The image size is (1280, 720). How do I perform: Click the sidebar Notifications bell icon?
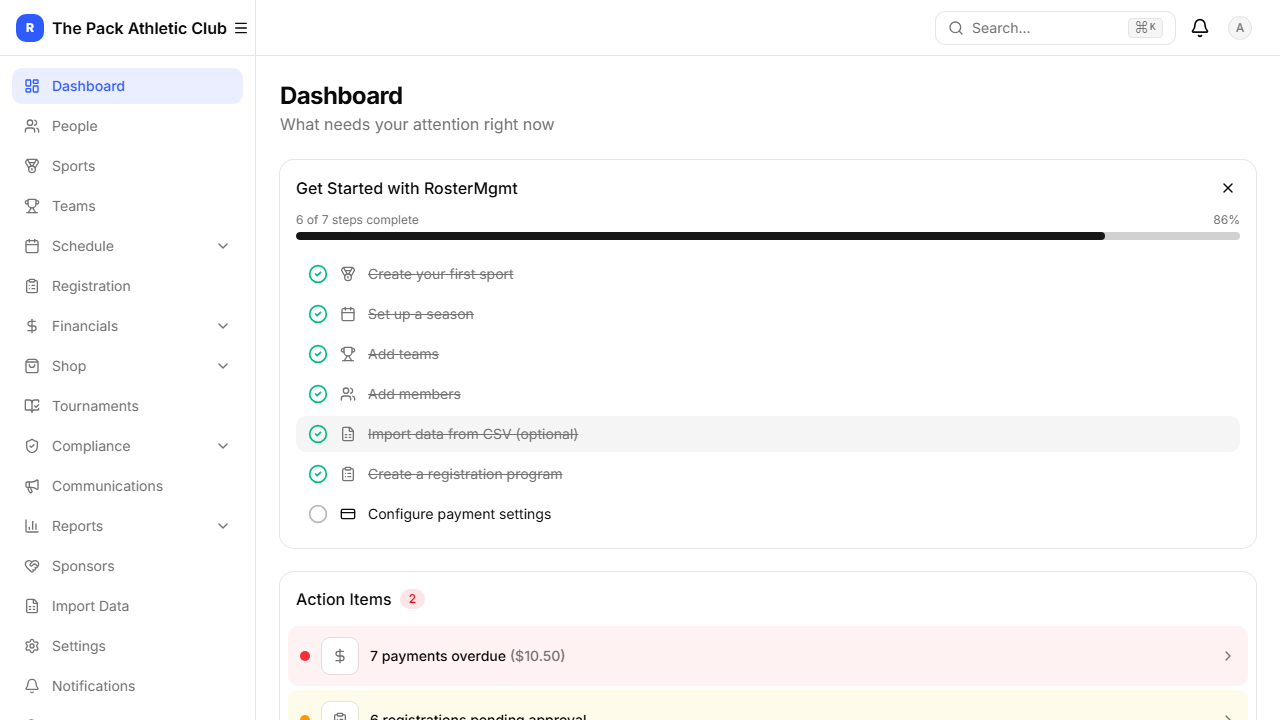pyautogui.click(x=32, y=686)
